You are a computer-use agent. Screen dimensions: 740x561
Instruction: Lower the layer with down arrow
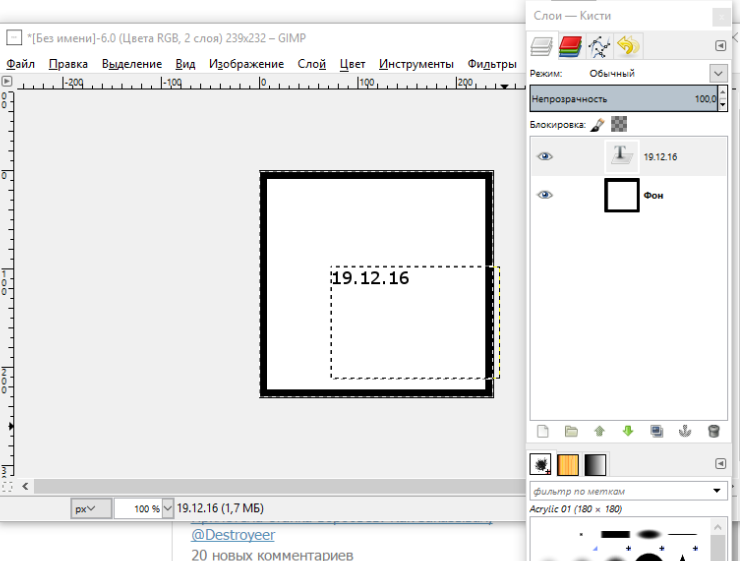pos(628,431)
